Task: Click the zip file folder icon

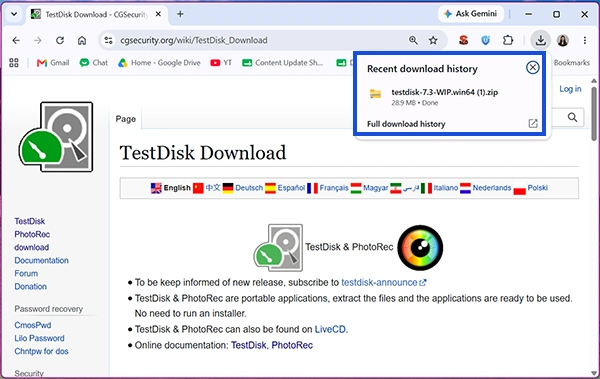Action: coord(375,94)
